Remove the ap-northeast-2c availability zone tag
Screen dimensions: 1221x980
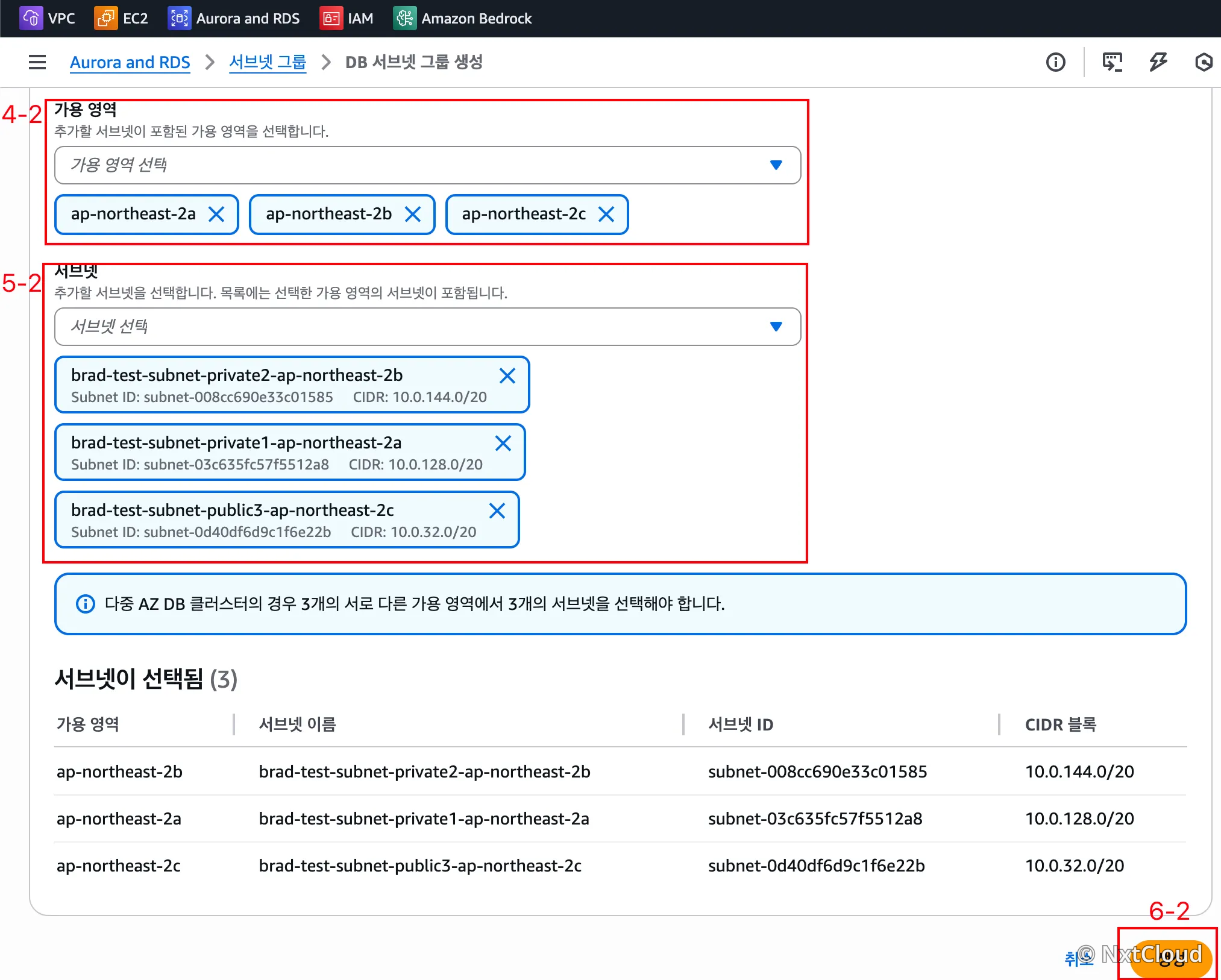(606, 214)
